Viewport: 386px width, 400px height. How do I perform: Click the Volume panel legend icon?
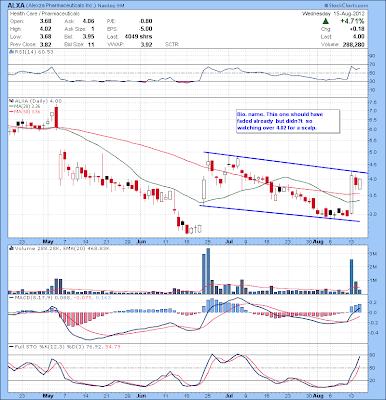click(11, 248)
